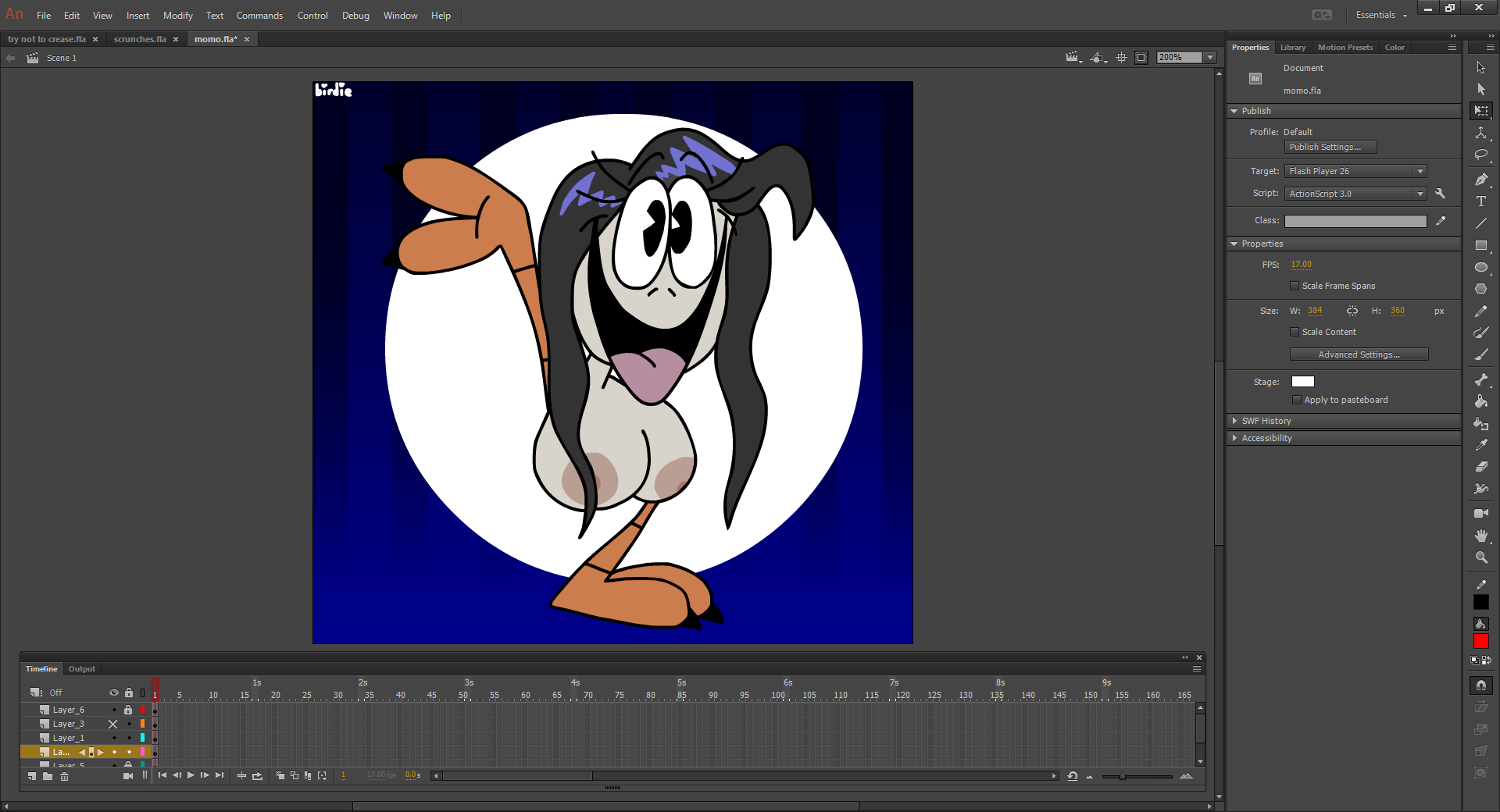The width and height of the screenshot is (1500, 812).
Task: Select the Hand tool
Action: pos(1480,536)
